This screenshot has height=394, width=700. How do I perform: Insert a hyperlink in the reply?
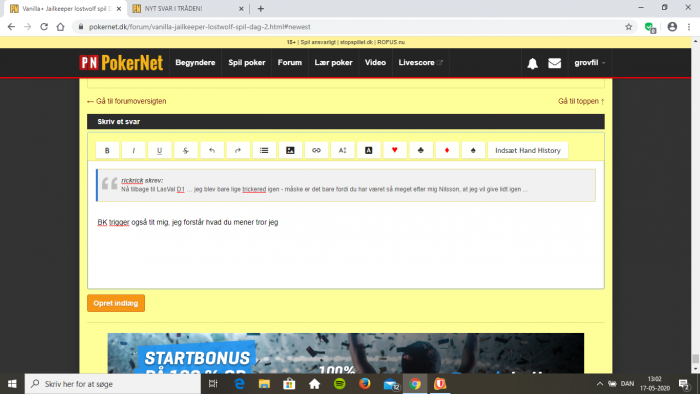316,150
